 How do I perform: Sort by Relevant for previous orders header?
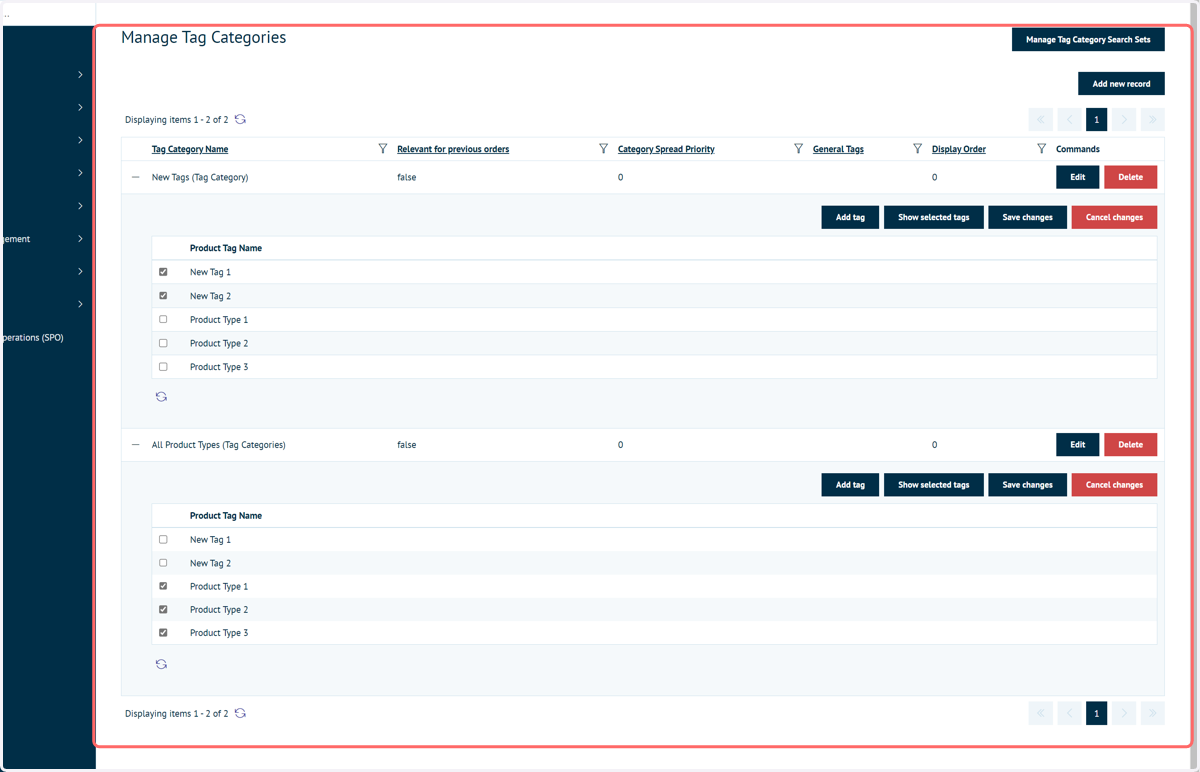point(453,149)
